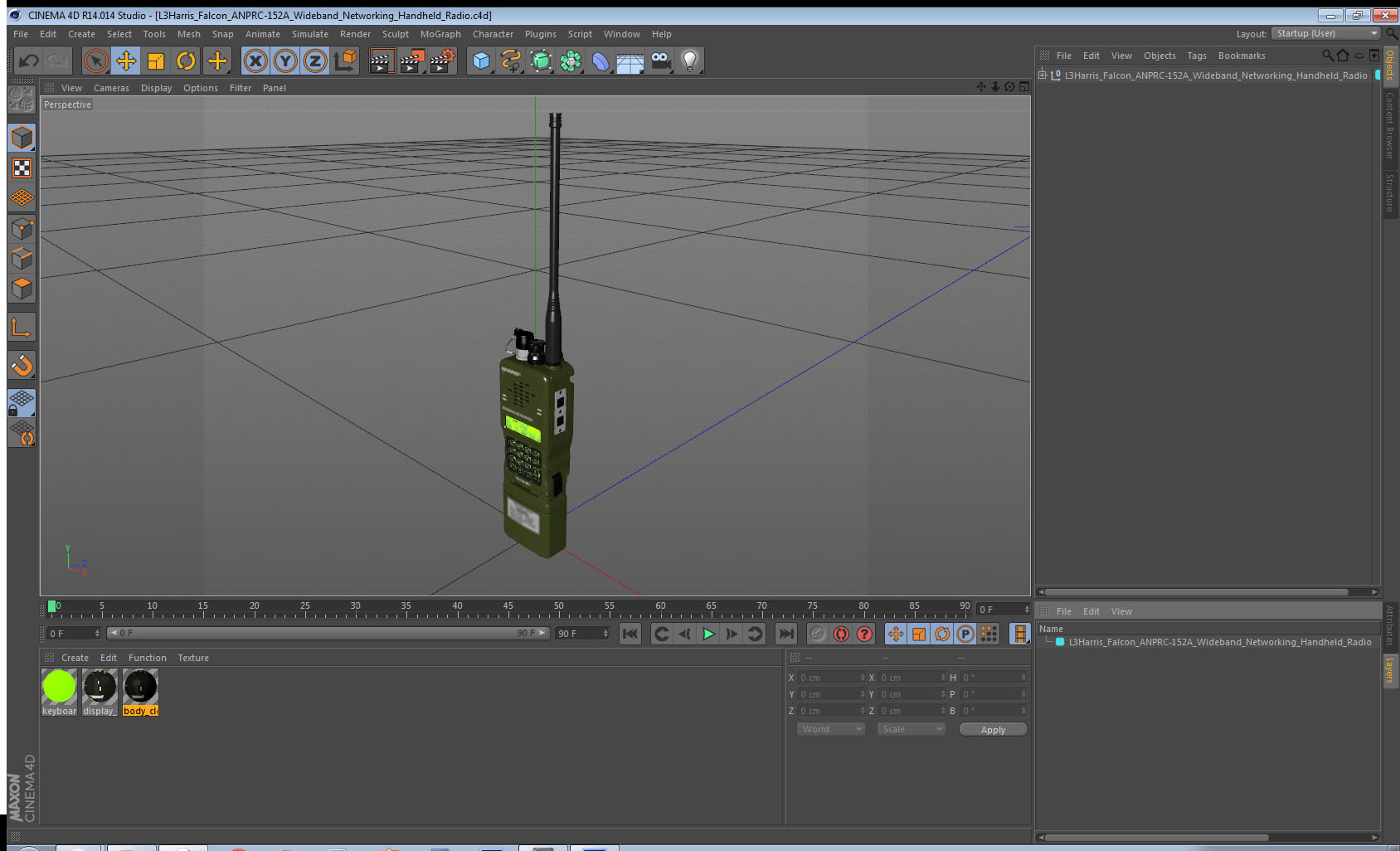The height and width of the screenshot is (851, 1400).
Task: Expand the L3Harris radio object tree
Action: coord(1043,75)
